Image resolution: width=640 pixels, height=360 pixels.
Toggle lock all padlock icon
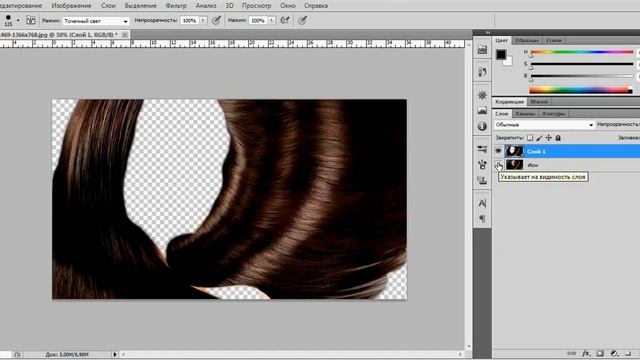click(558, 138)
